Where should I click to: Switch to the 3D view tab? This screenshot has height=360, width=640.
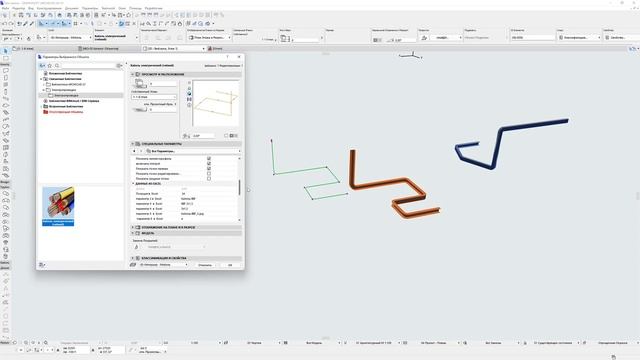[x=173, y=49]
